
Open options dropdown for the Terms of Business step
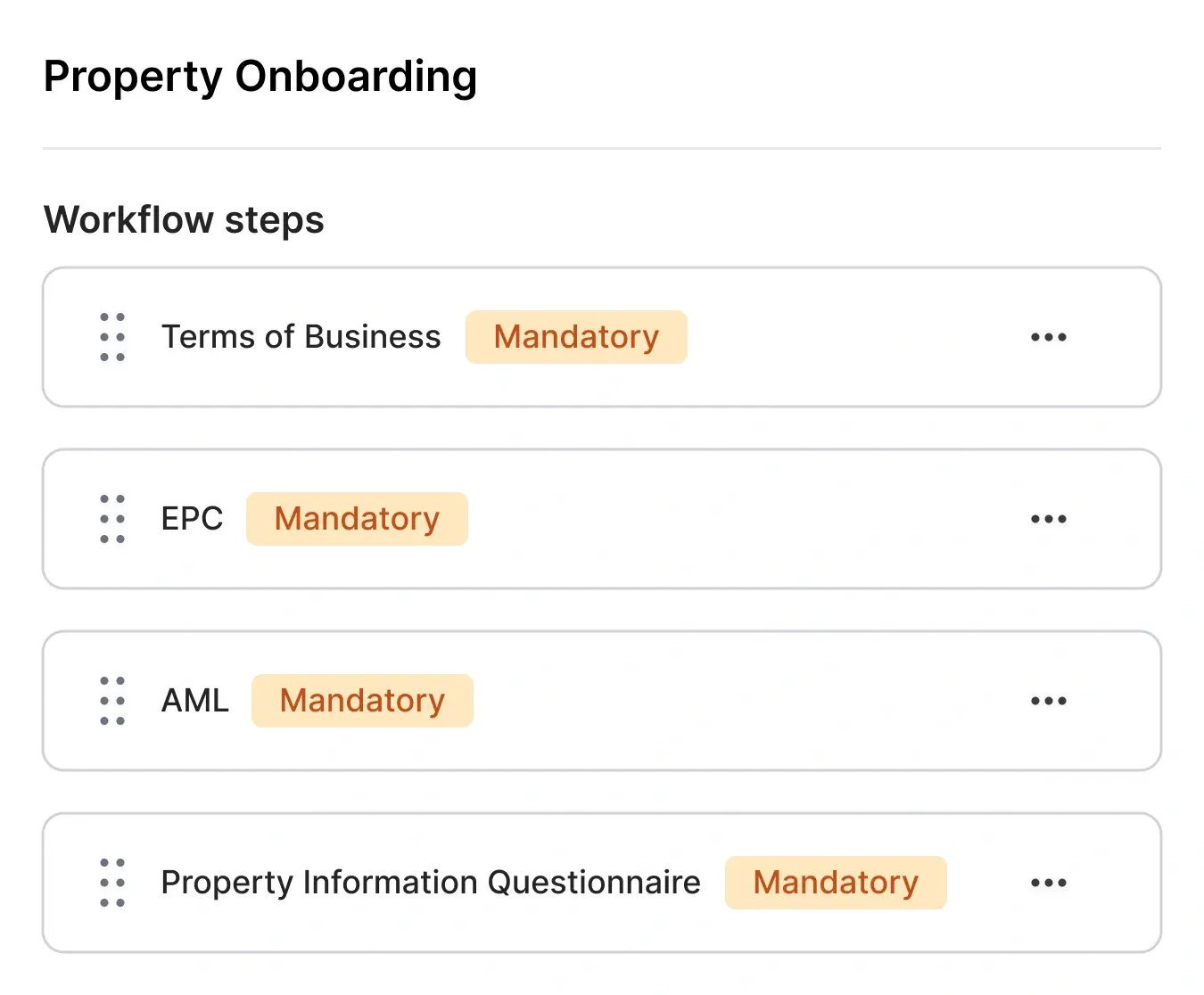point(1048,337)
